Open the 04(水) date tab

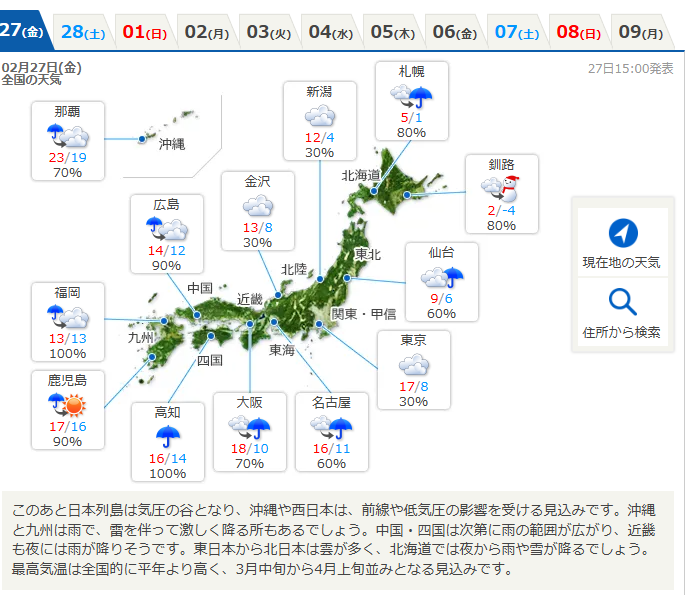point(331,32)
